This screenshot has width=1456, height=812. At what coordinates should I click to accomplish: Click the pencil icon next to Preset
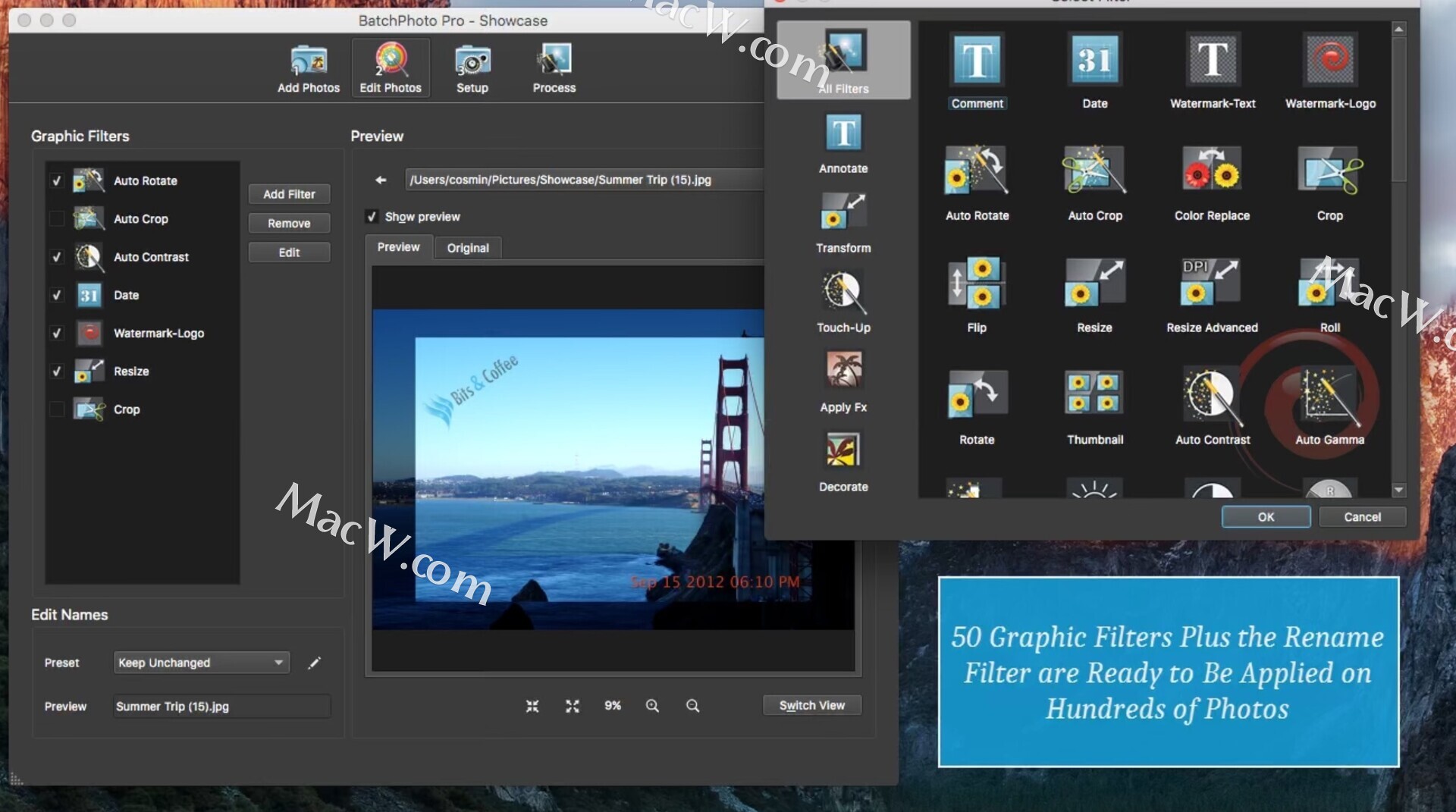tap(314, 663)
